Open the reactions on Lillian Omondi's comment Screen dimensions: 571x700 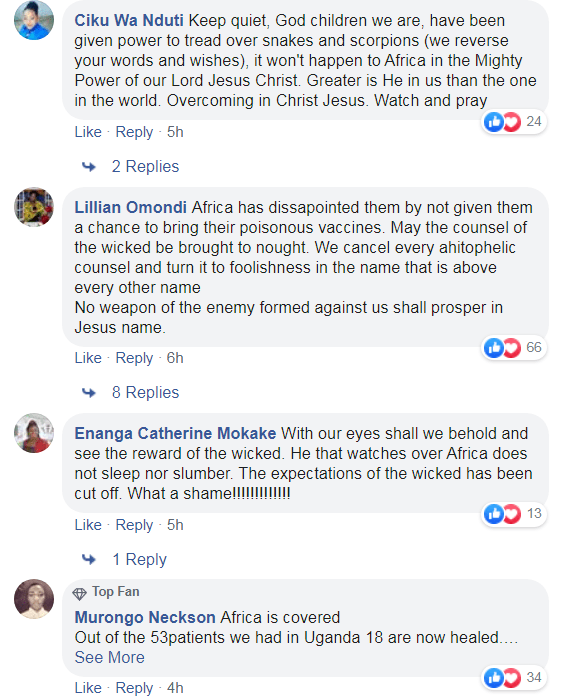click(514, 347)
